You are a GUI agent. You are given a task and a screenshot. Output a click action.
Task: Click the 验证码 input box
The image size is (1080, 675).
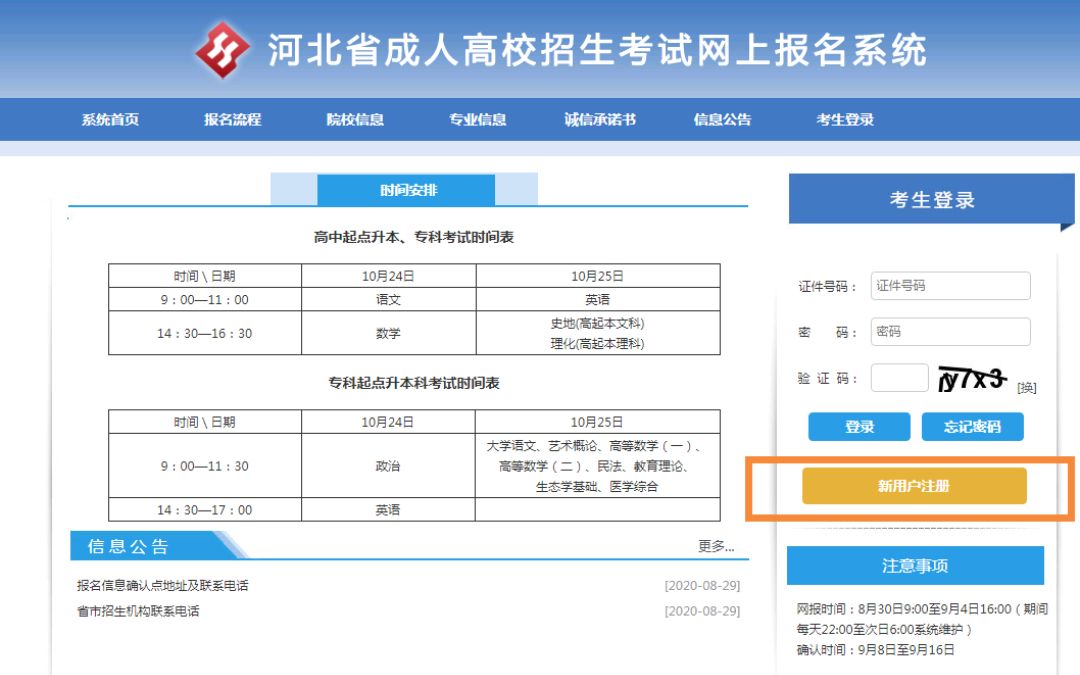tap(898, 377)
